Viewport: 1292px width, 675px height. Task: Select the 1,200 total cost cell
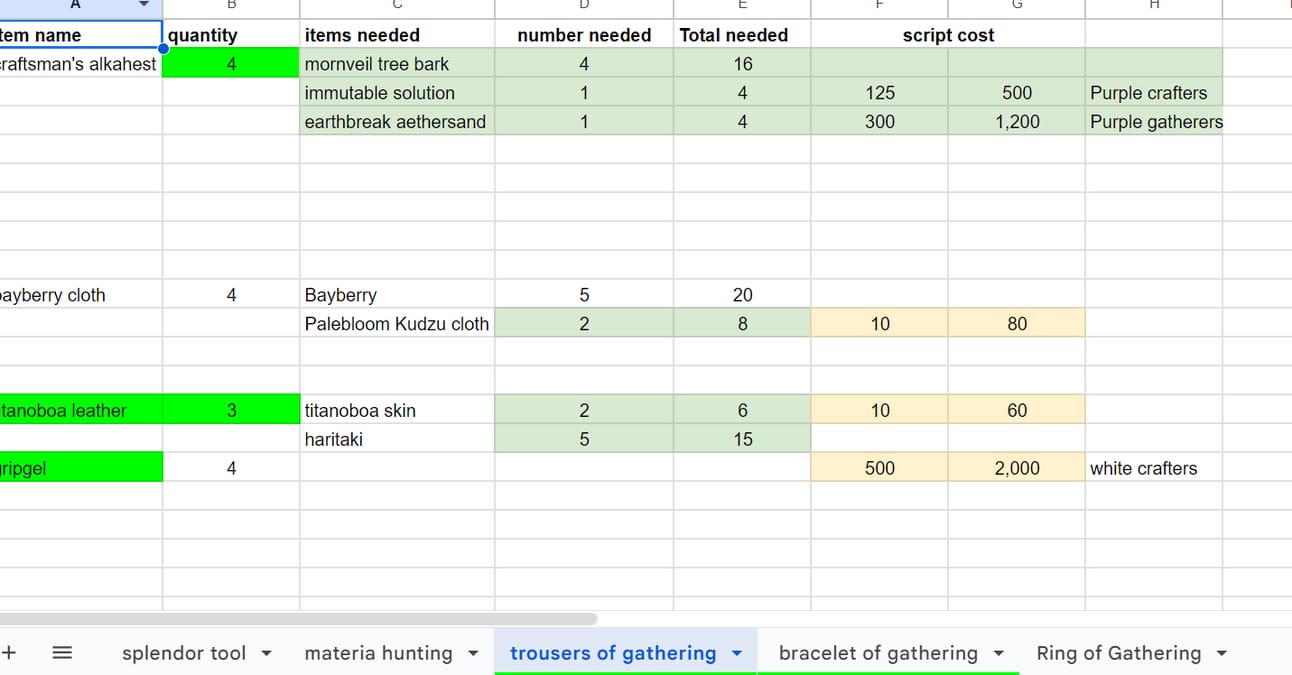[x=1016, y=122]
